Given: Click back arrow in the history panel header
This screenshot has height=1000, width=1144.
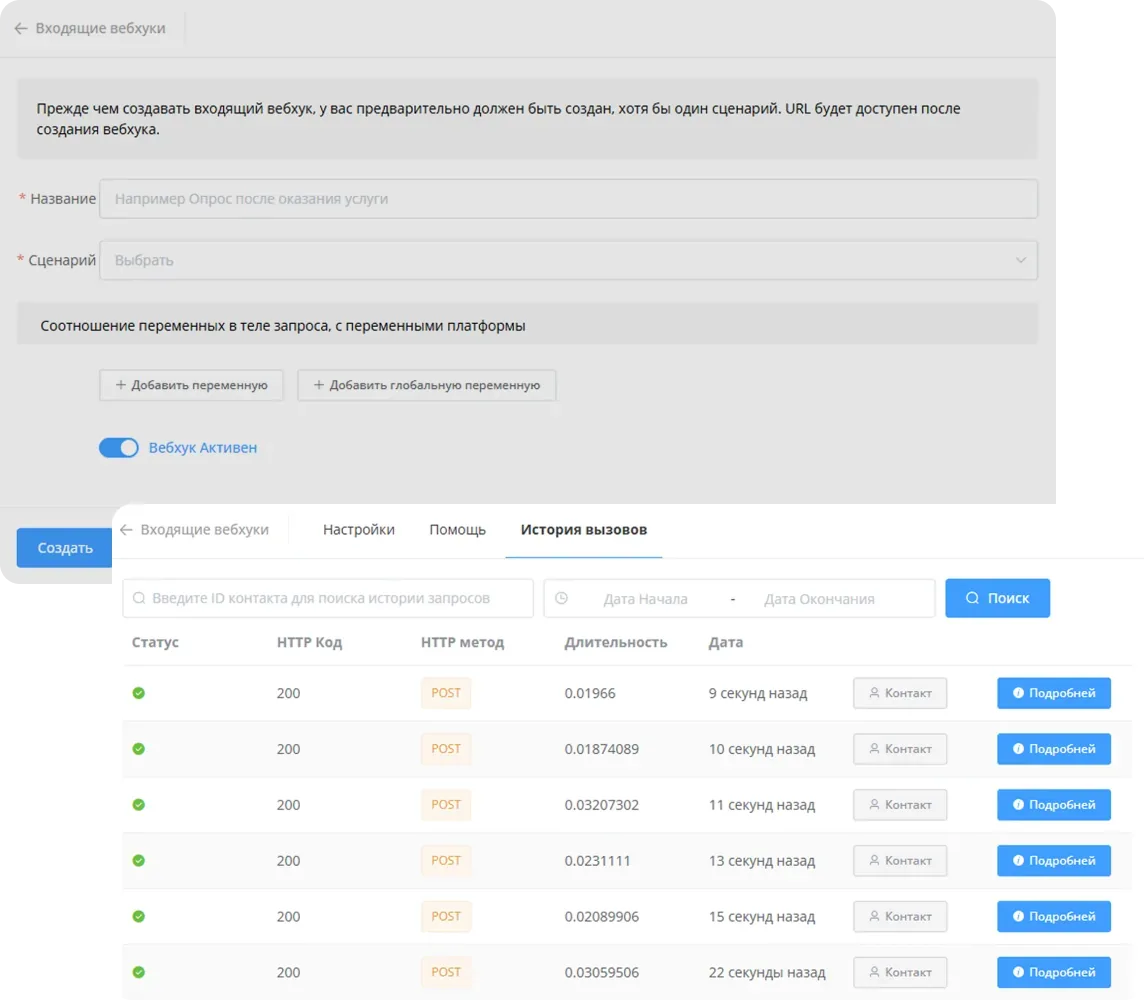Looking at the screenshot, I should pos(125,530).
